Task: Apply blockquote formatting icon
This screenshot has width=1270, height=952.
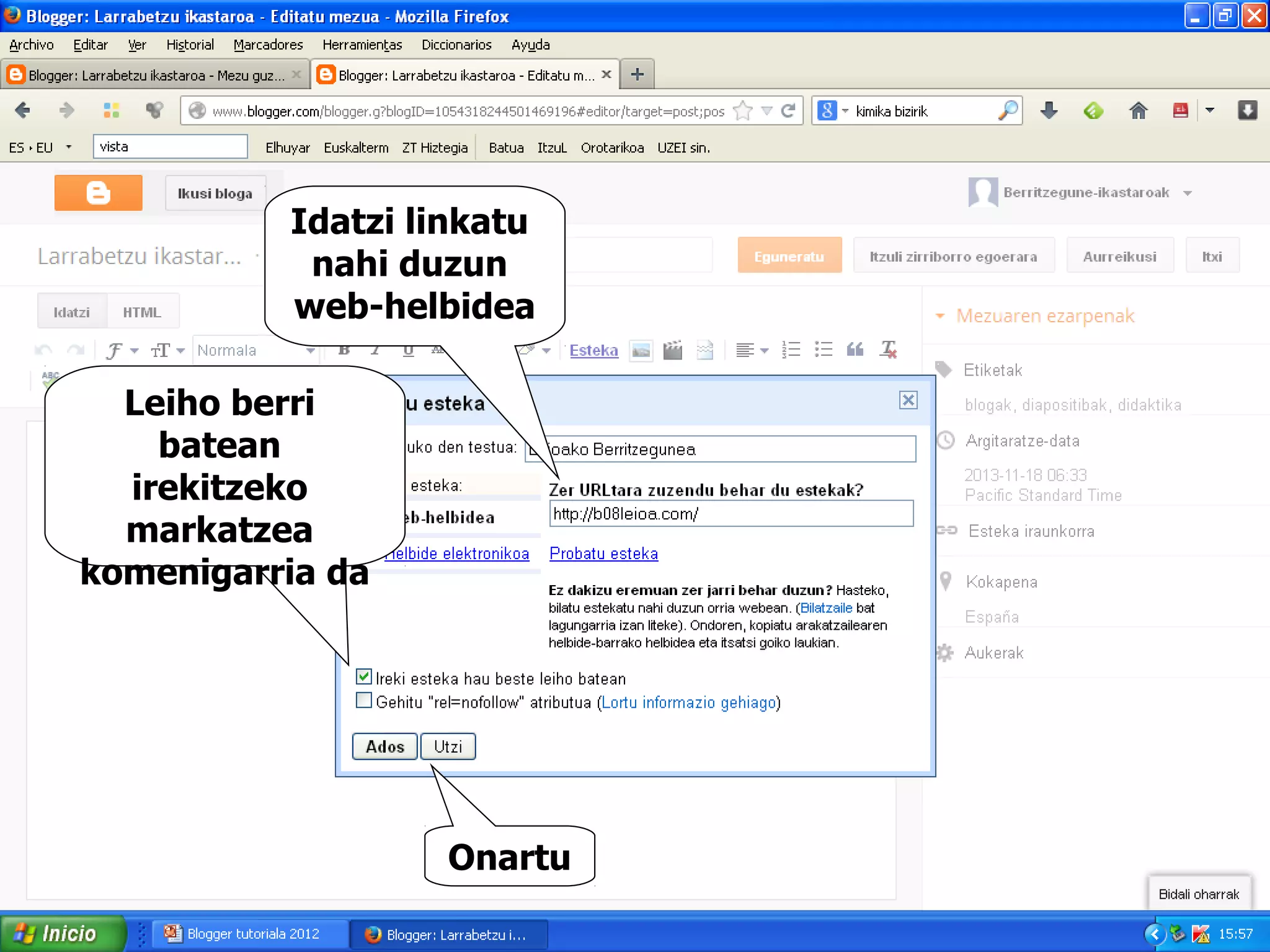Action: 855,350
